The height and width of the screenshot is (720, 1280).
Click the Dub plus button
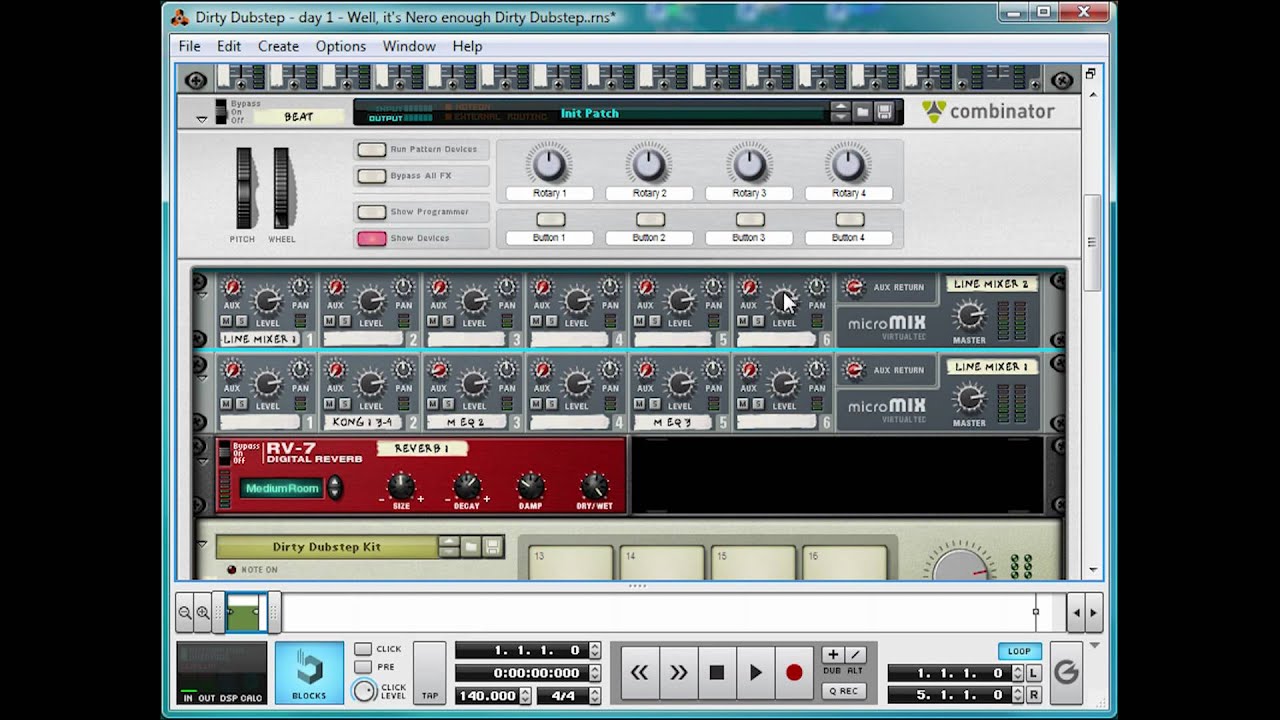[x=833, y=655]
